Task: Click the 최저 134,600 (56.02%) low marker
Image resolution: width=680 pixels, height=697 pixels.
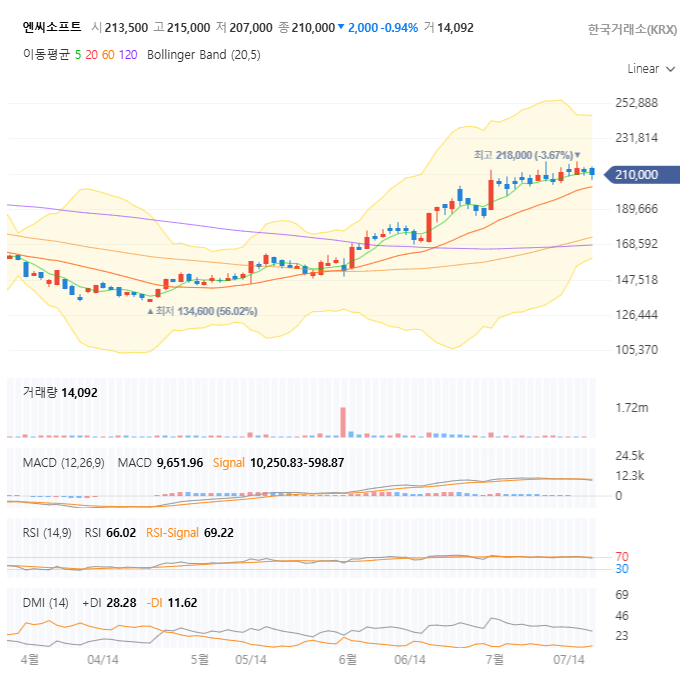Action: 202,311
